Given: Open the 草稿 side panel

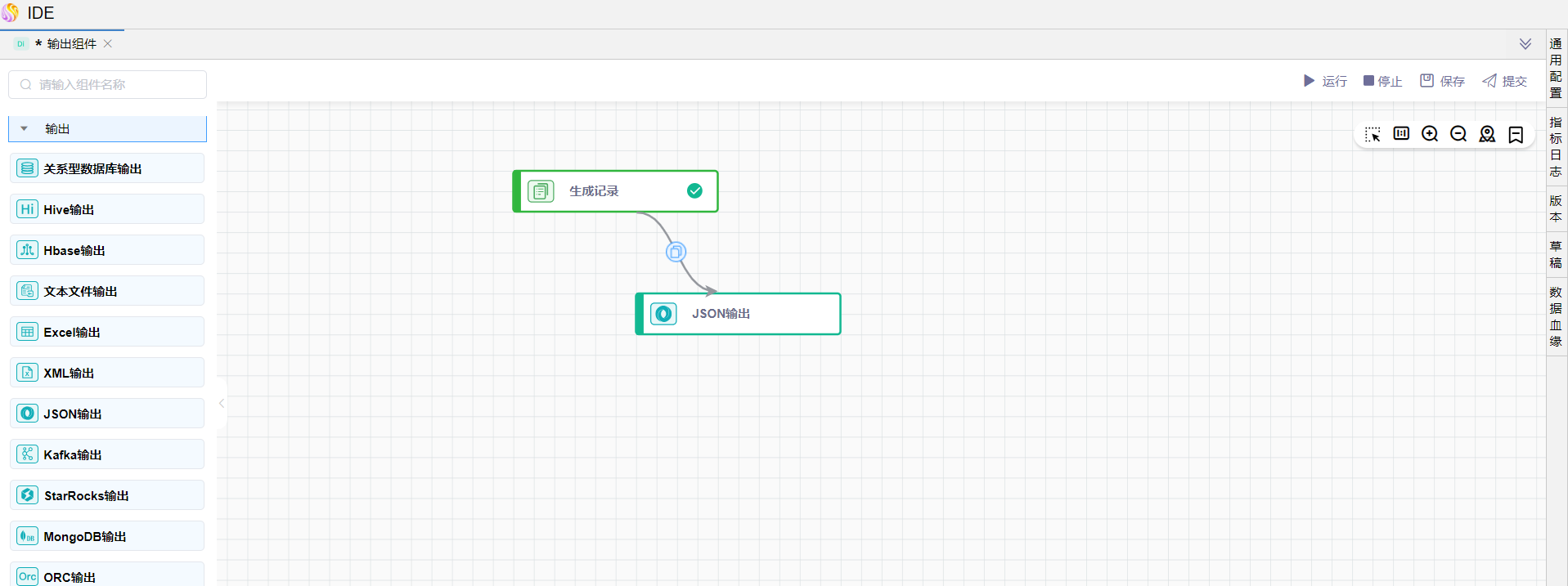Looking at the screenshot, I should point(1556,254).
